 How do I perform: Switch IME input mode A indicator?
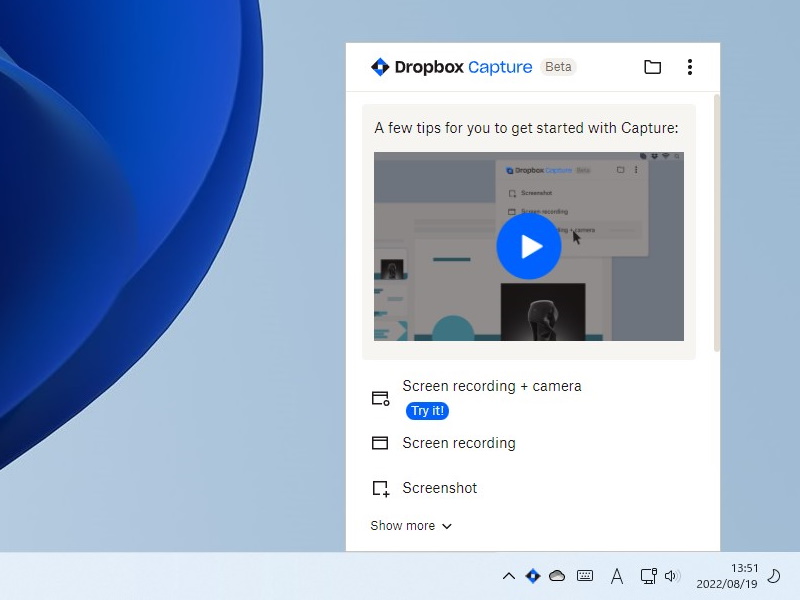pyautogui.click(x=617, y=577)
